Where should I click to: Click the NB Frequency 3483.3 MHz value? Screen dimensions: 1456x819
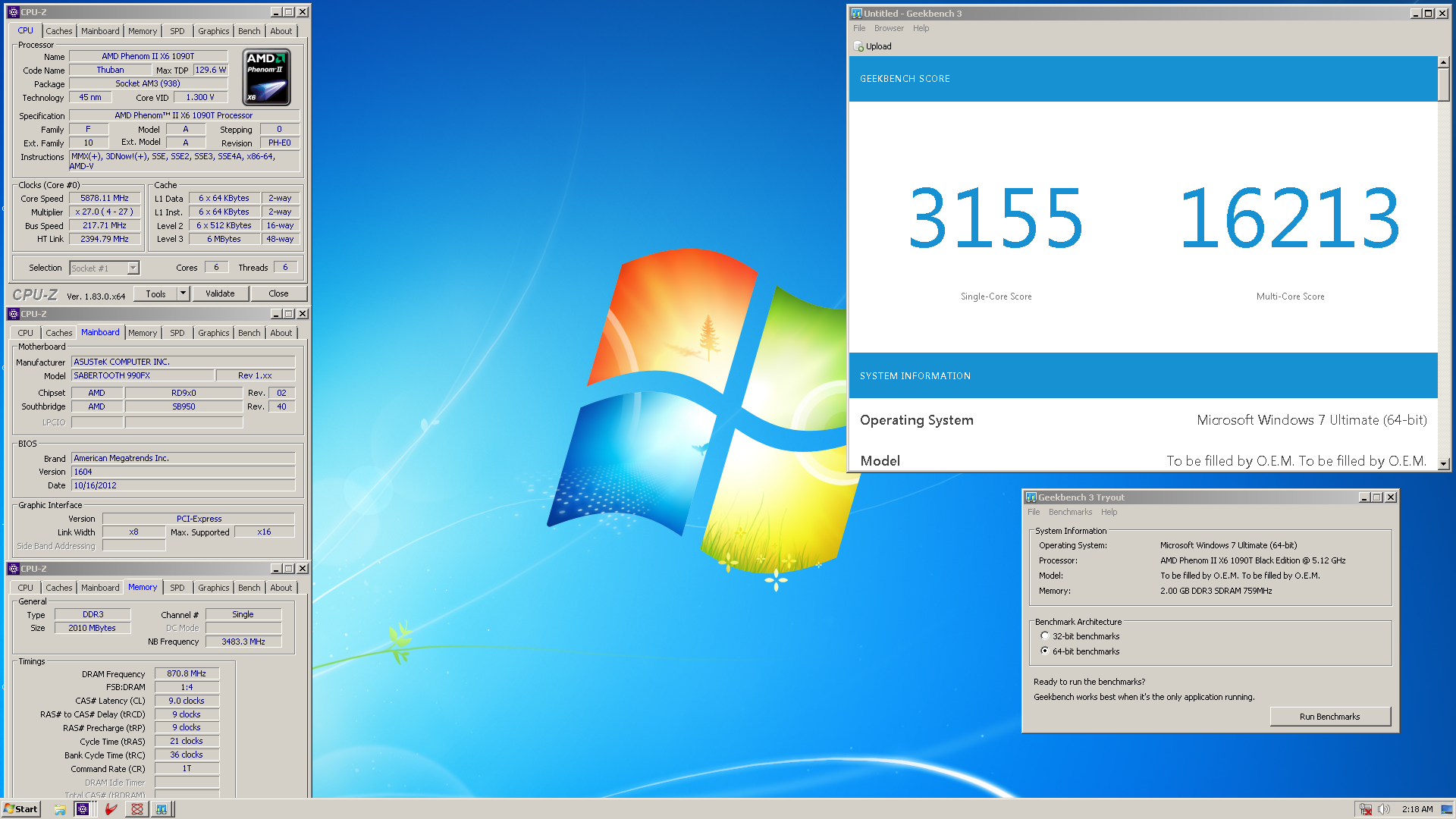coord(243,642)
